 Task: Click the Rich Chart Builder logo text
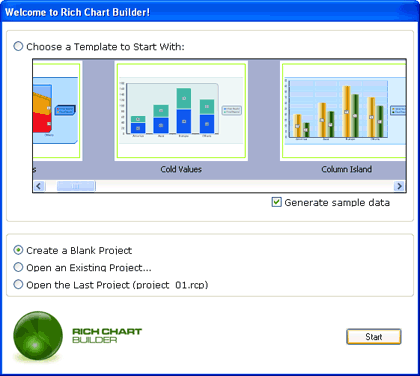[x=107, y=335]
